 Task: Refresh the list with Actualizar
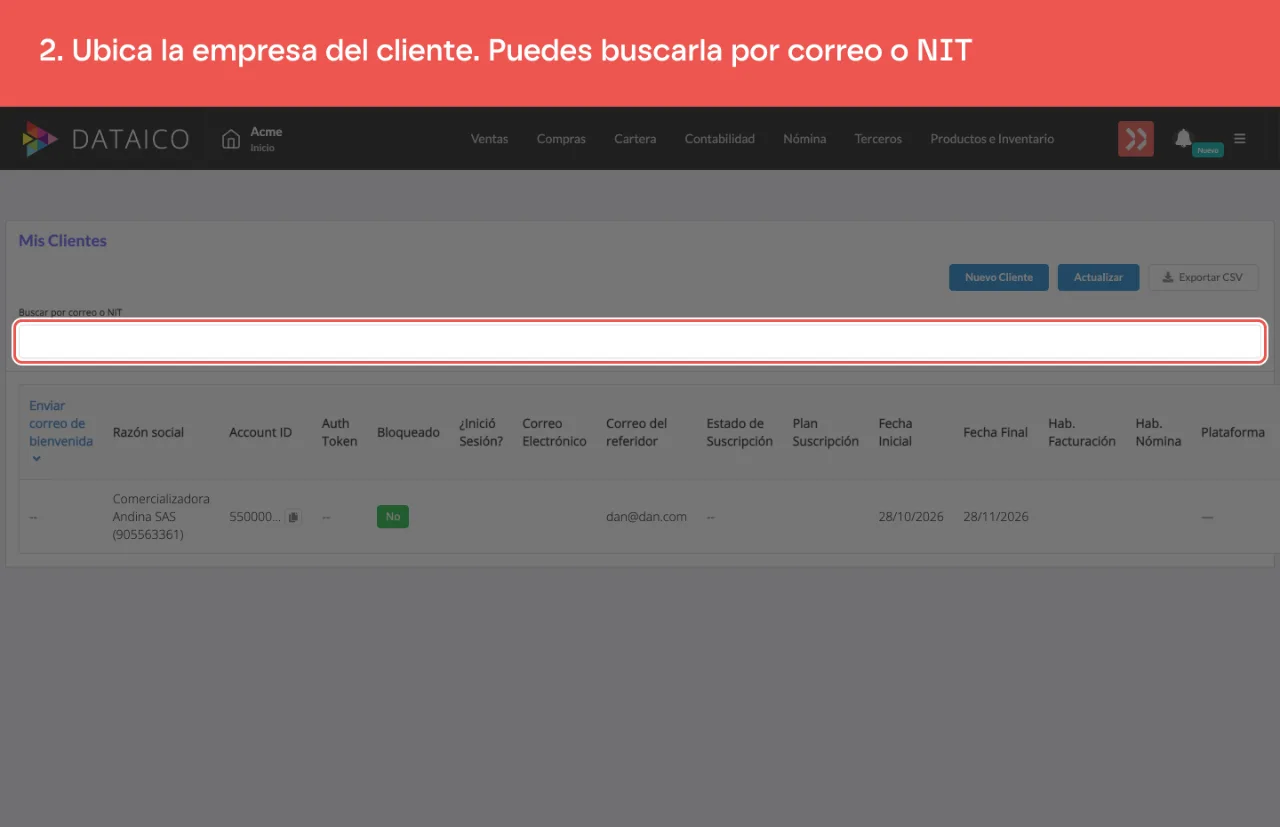1098,277
